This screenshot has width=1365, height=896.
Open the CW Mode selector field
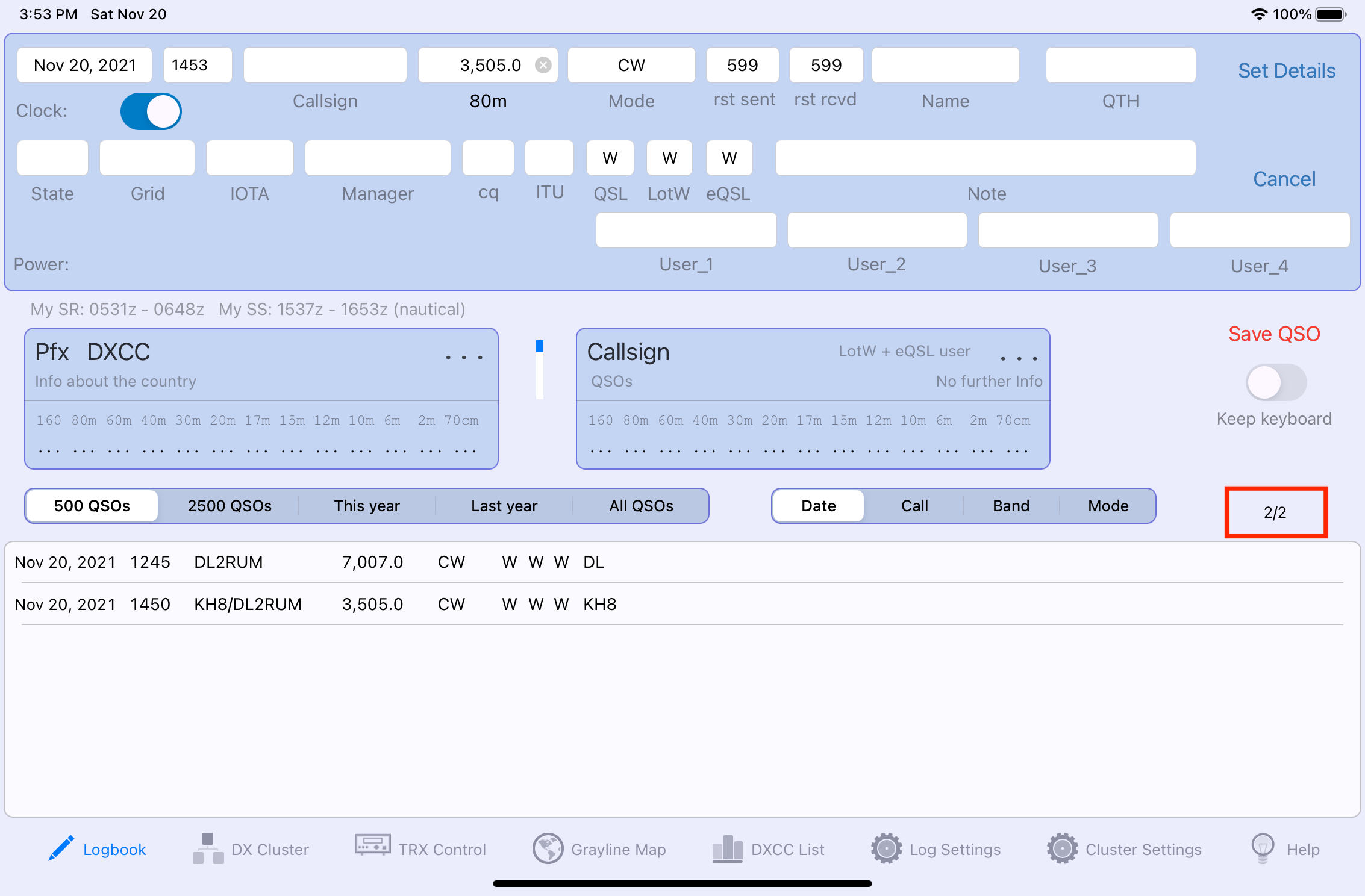tap(631, 65)
